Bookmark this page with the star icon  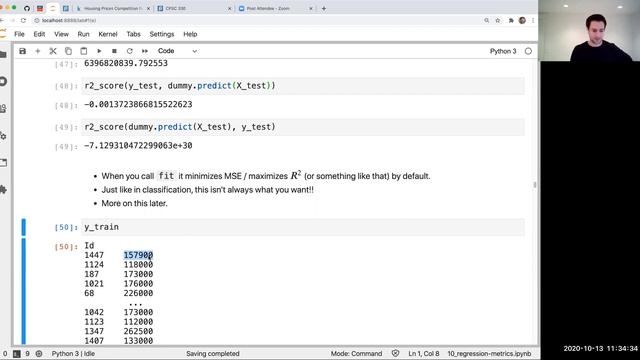(x=498, y=20)
